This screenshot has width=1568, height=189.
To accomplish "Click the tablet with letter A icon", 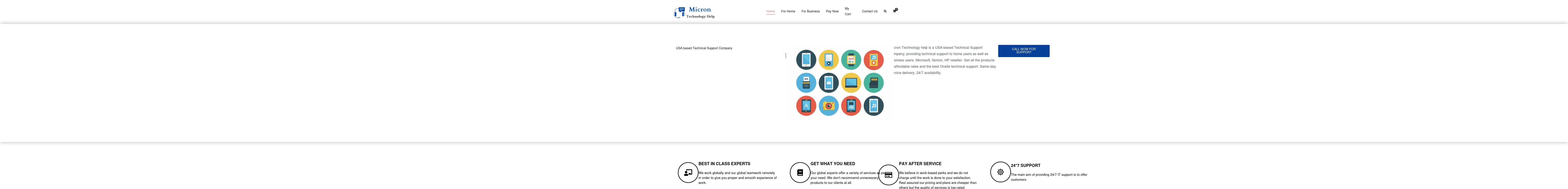I will [806, 106].
